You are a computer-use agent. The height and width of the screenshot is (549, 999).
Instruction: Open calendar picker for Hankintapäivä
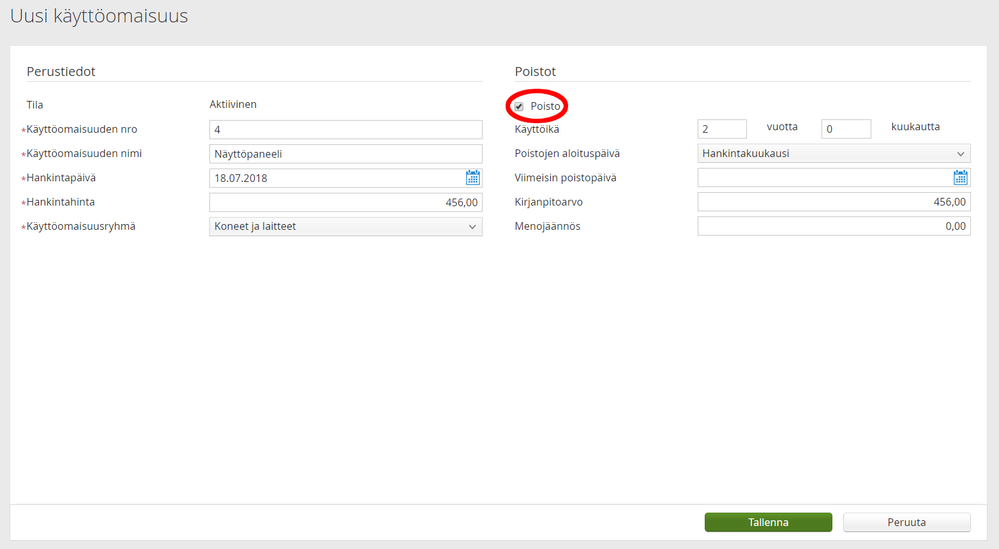[473, 178]
